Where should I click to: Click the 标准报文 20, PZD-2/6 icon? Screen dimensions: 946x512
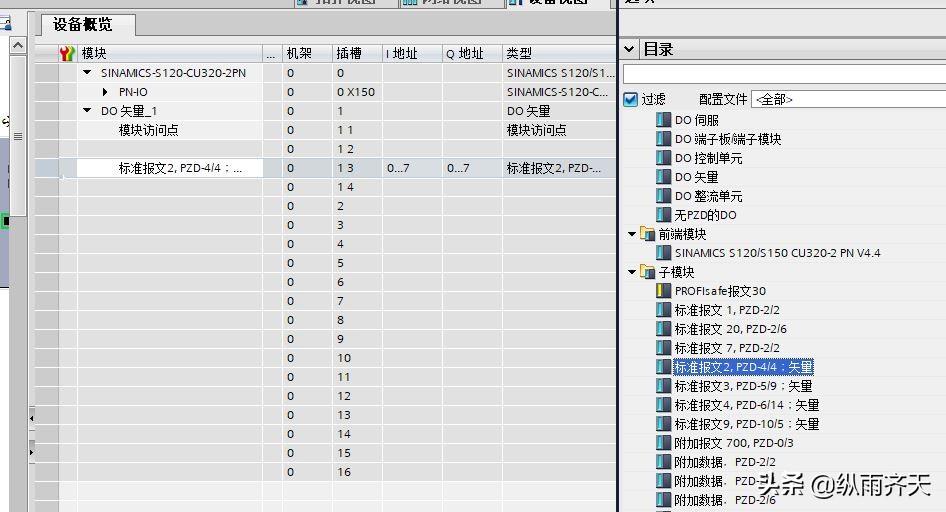pyautogui.click(x=663, y=329)
